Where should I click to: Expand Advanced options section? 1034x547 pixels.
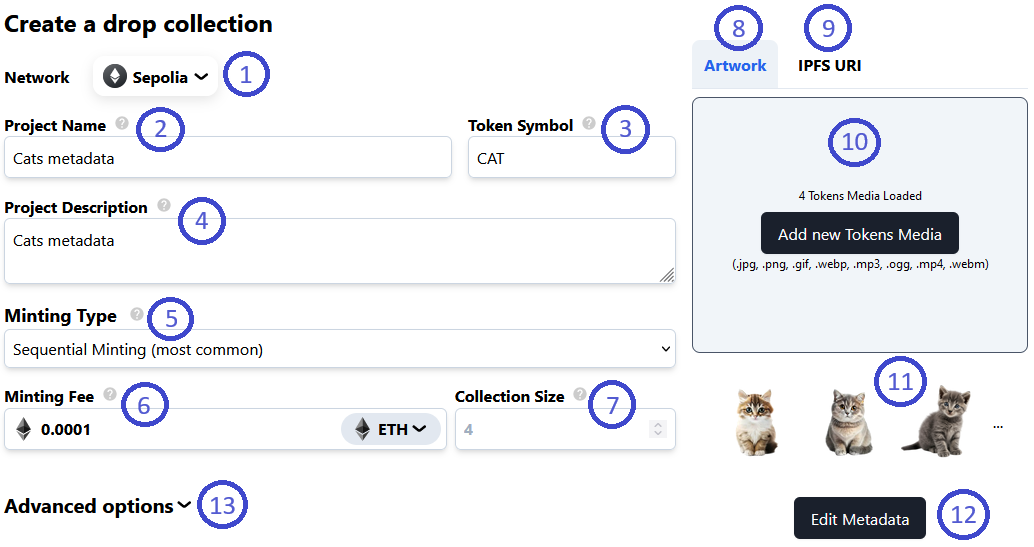(98, 506)
